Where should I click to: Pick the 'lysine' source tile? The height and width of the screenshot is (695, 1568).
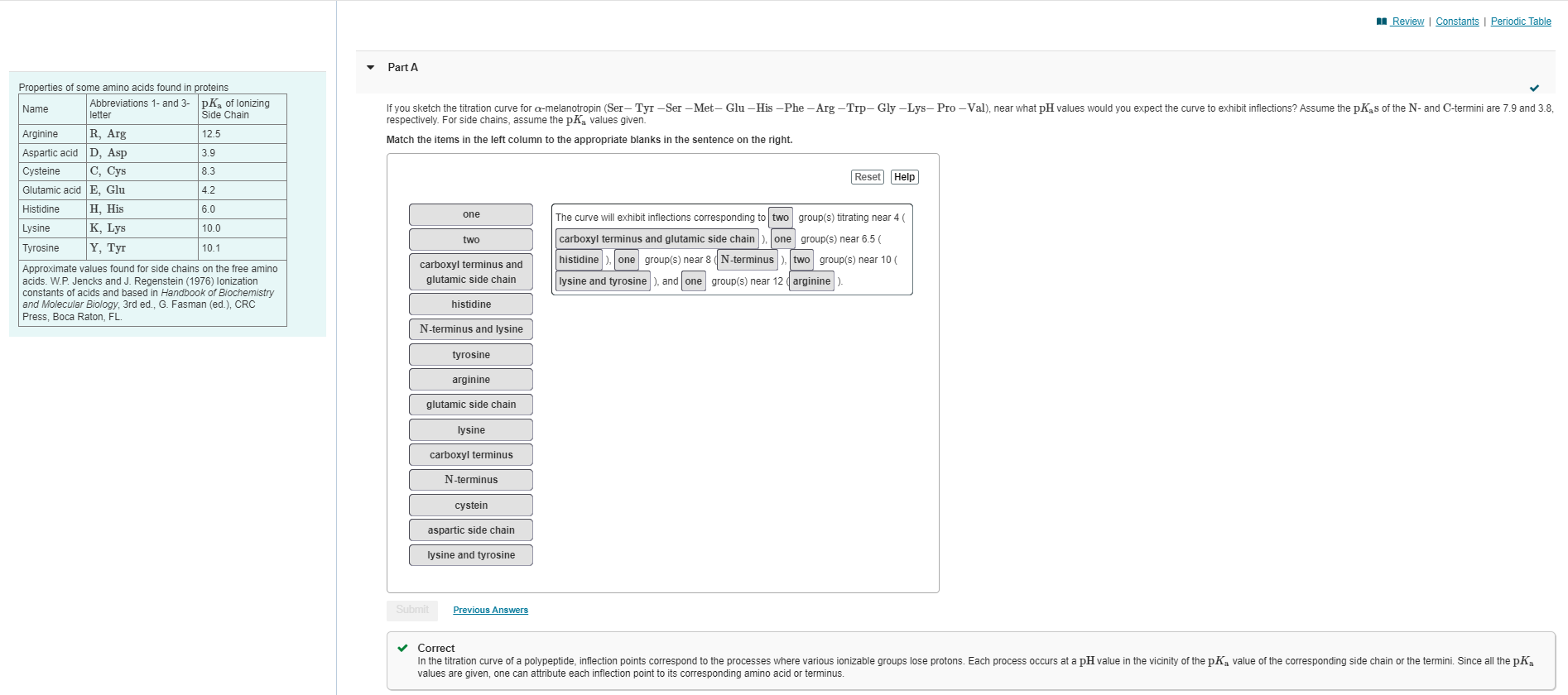coord(471,430)
